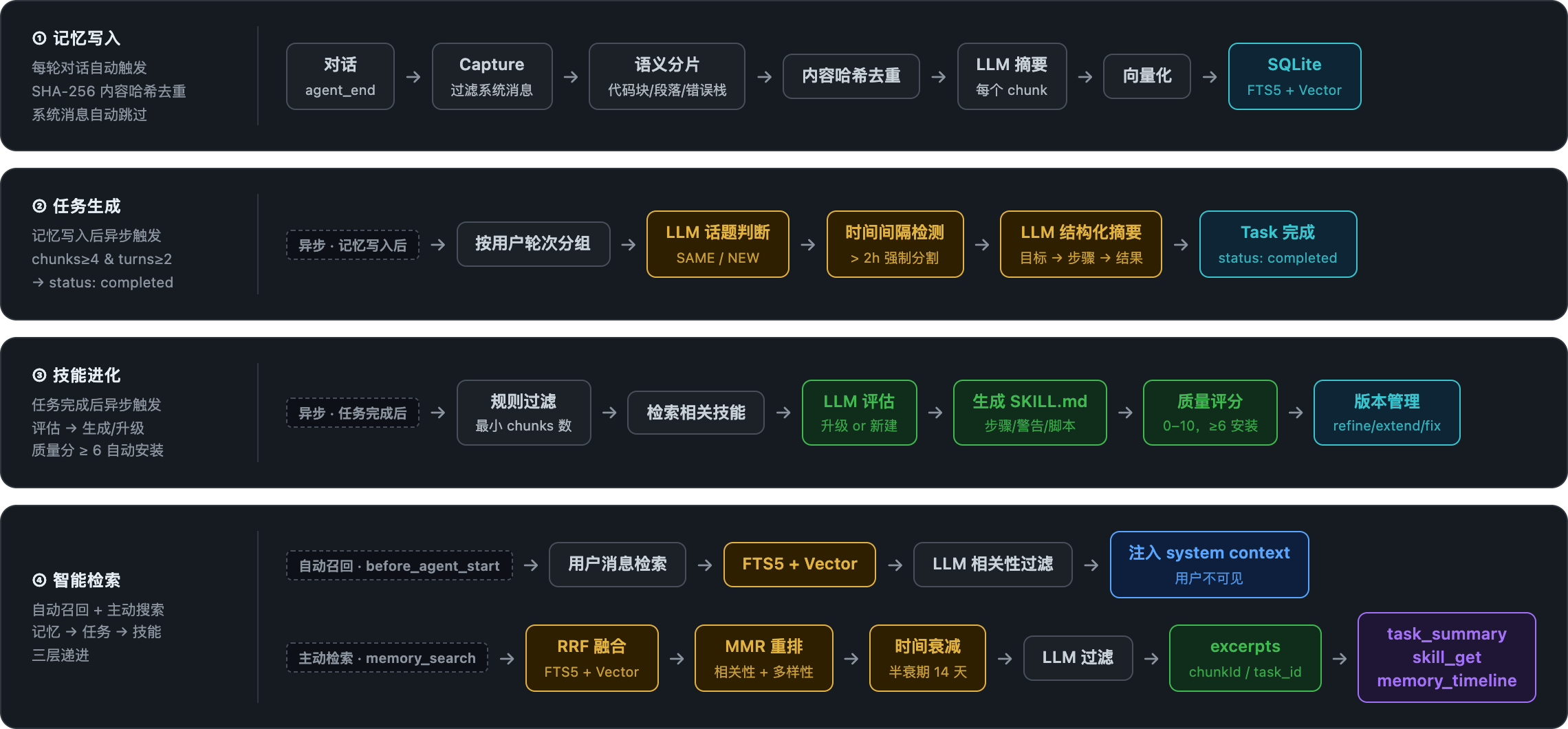The image size is (1568, 729).
Task: Click the LLM 相关性过滤 step
Action: click(x=992, y=565)
